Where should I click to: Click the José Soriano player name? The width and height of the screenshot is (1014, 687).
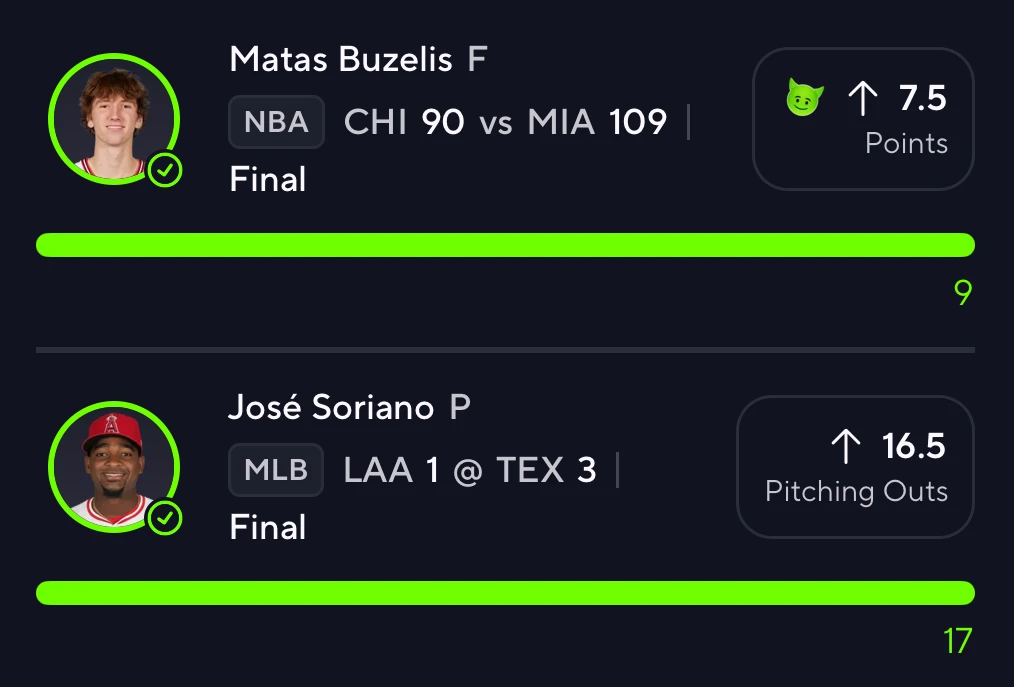pyautogui.click(x=331, y=408)
